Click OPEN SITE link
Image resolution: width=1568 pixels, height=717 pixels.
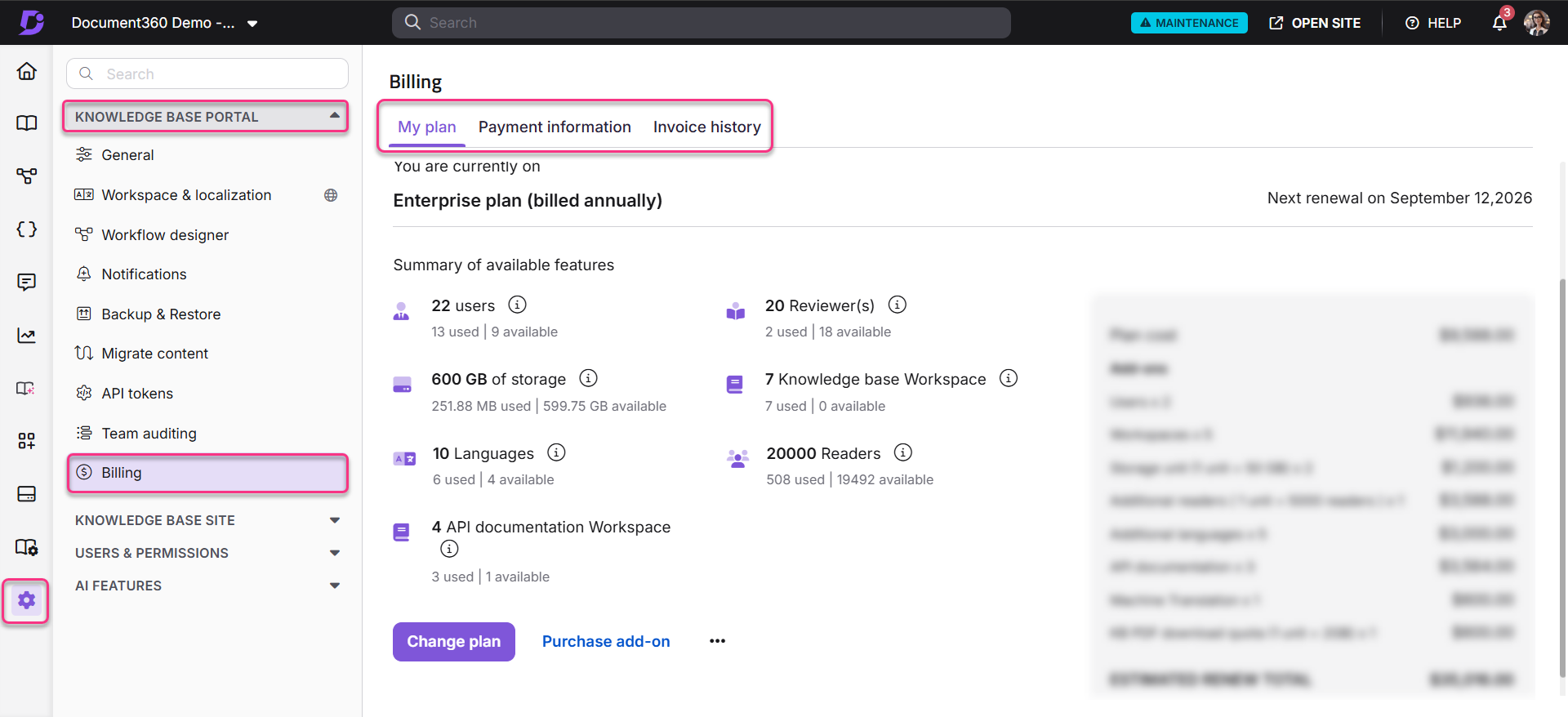1315,23
